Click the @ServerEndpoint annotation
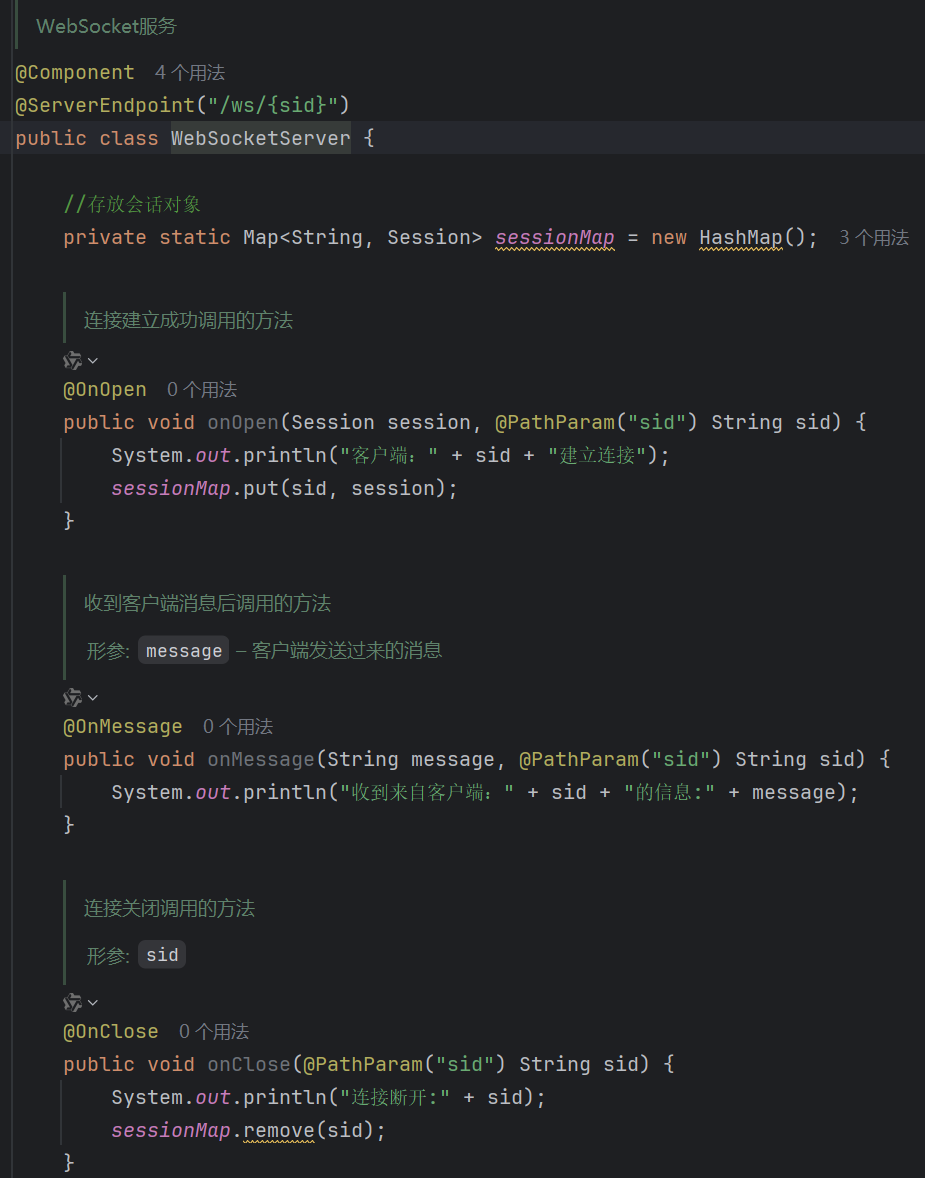 [105, 105]
